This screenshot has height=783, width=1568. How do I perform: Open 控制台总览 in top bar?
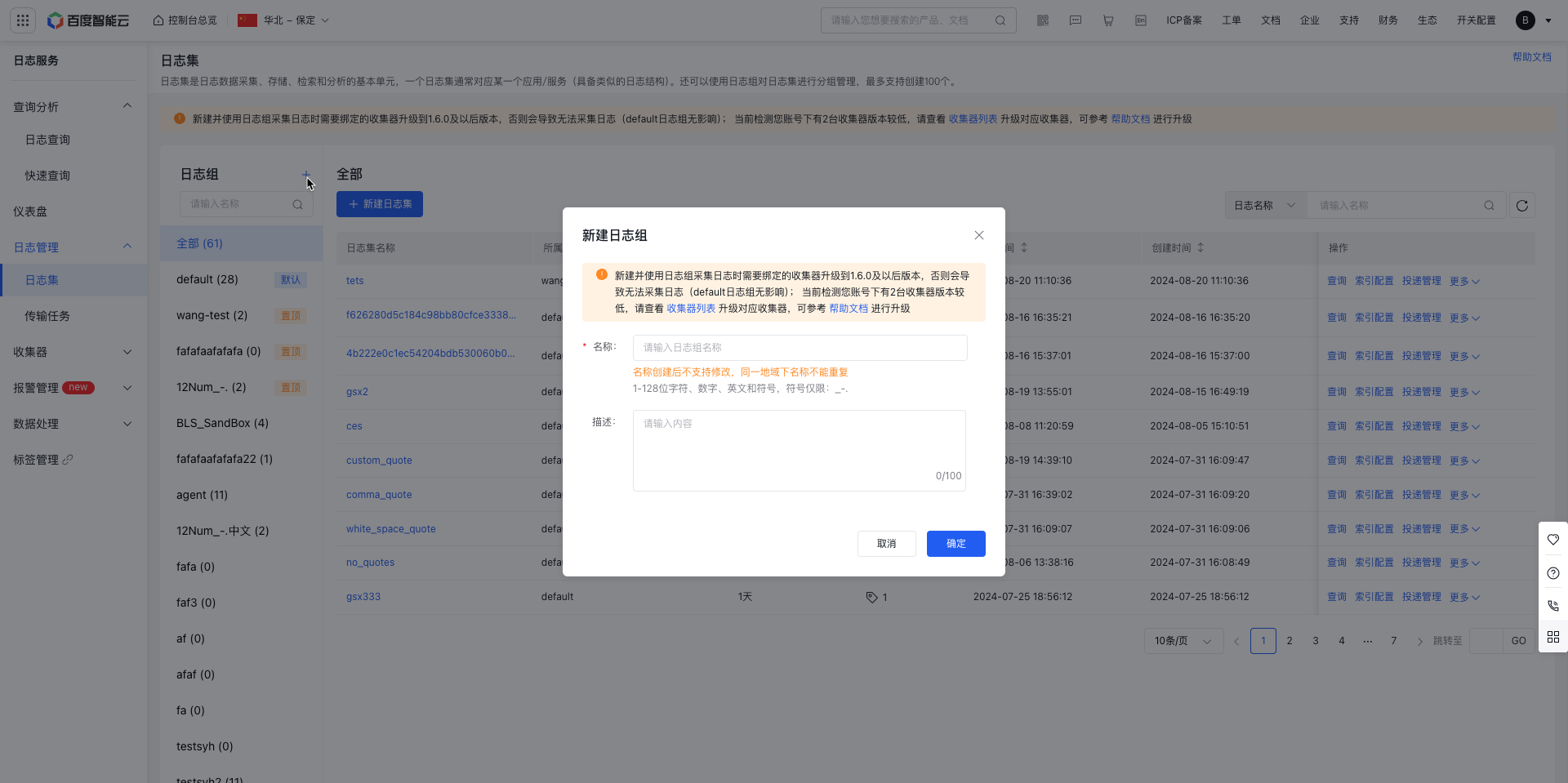pyautogui.click(x=185, y=20)
